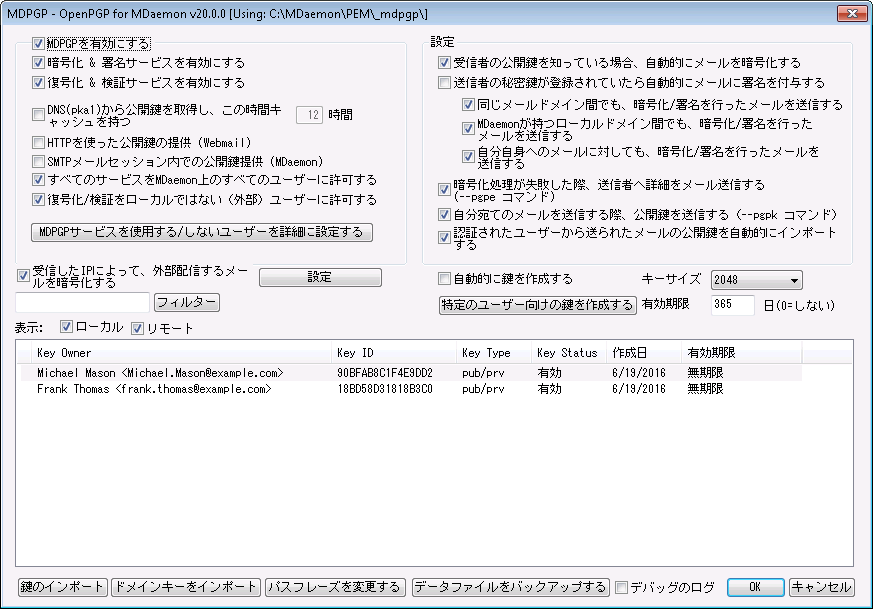Image resolution: width=873 pixels, height=609 pixels.
Task: Click 特定のユーザー向けの鍵を作成する button
Action: [537, 305]
